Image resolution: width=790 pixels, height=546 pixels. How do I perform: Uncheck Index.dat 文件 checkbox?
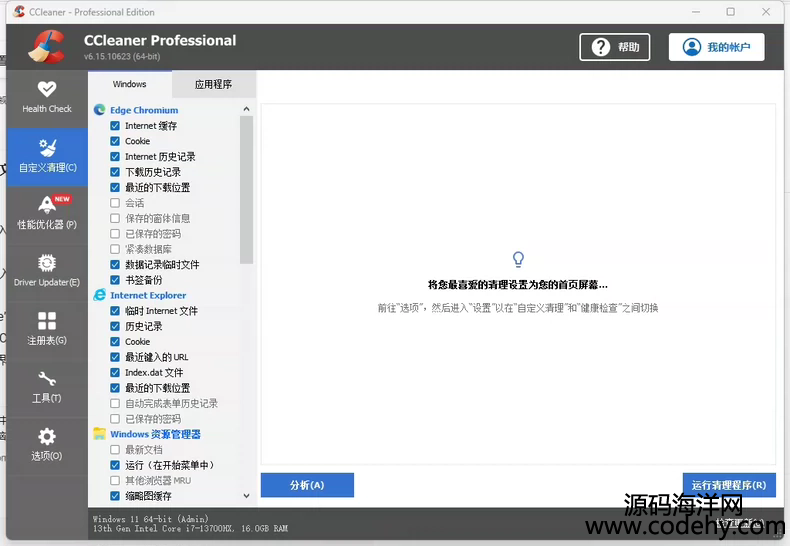pyautogui.click(x=115, y=372)
